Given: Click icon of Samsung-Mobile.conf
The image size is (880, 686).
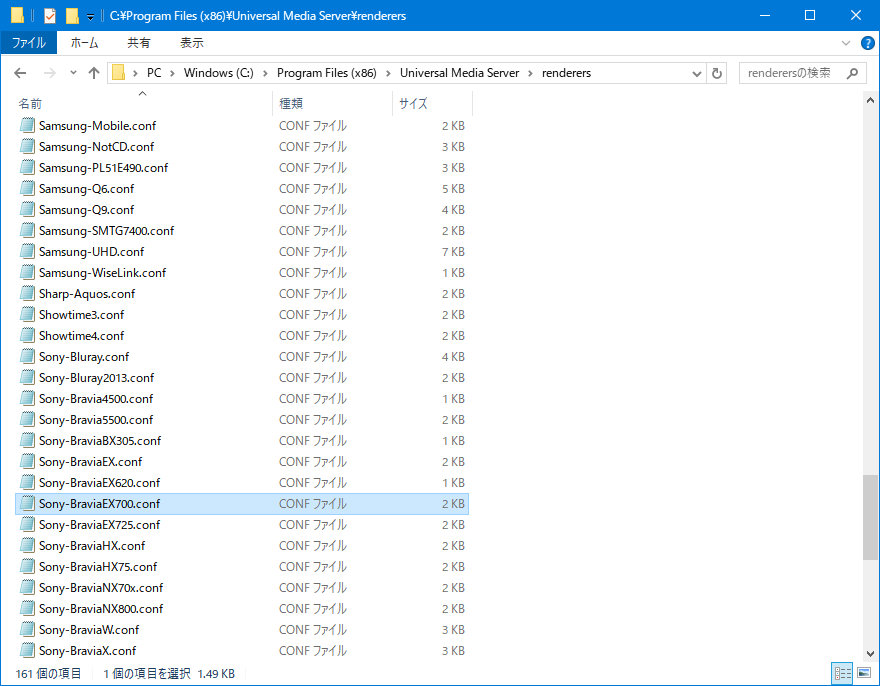Looking at the screenshot, I should coord(27,125).
